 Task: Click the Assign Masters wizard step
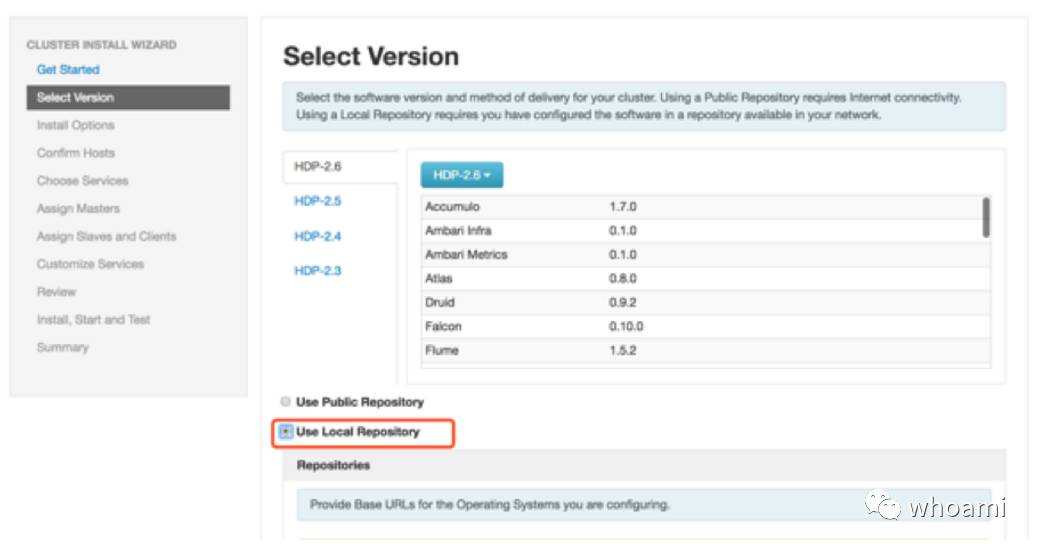78,208
